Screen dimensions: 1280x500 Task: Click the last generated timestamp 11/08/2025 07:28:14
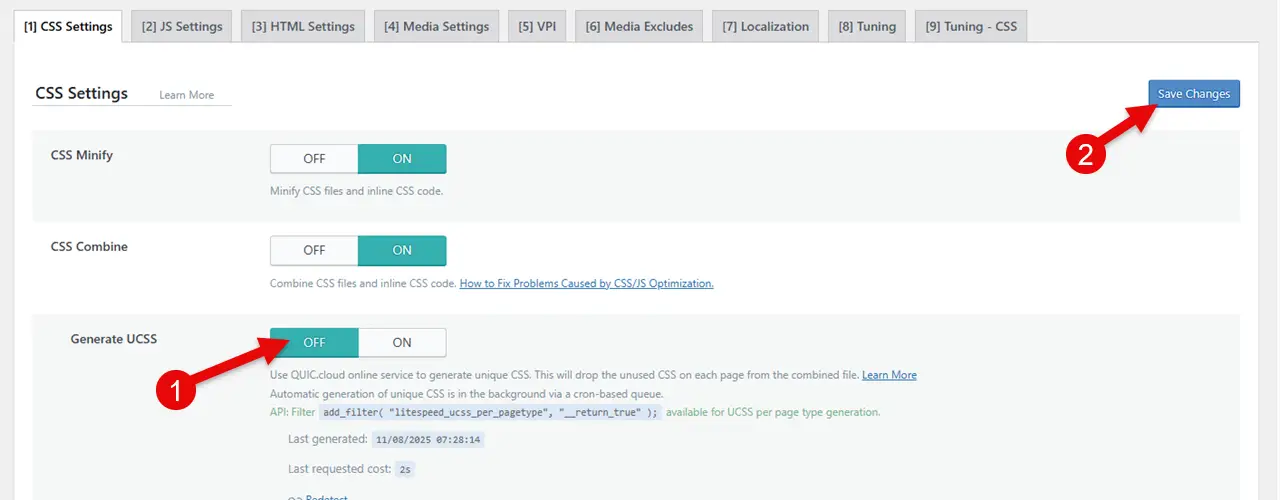point(428,440)
